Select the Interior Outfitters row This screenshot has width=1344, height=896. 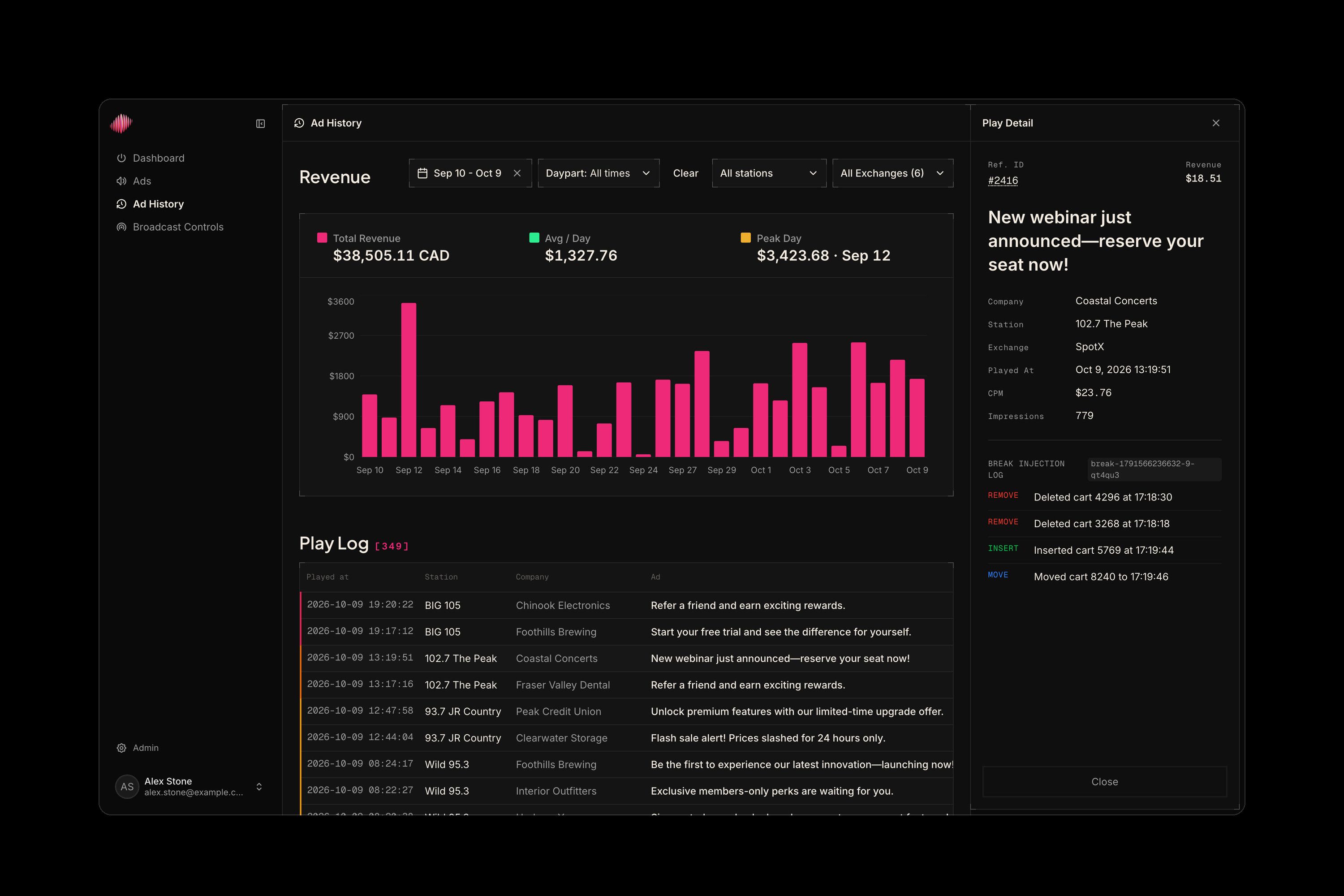tap(626, 791)
